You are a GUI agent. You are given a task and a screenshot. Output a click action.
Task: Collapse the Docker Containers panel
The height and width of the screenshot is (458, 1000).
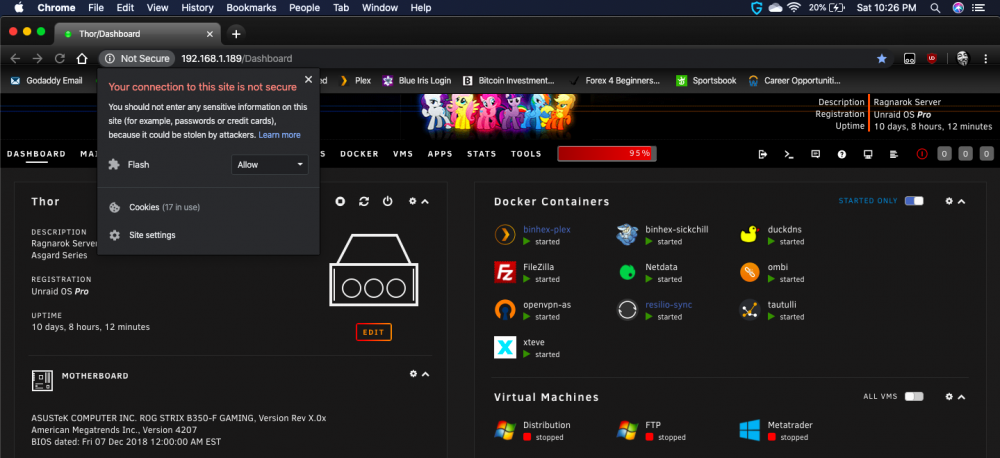[962, 202]
